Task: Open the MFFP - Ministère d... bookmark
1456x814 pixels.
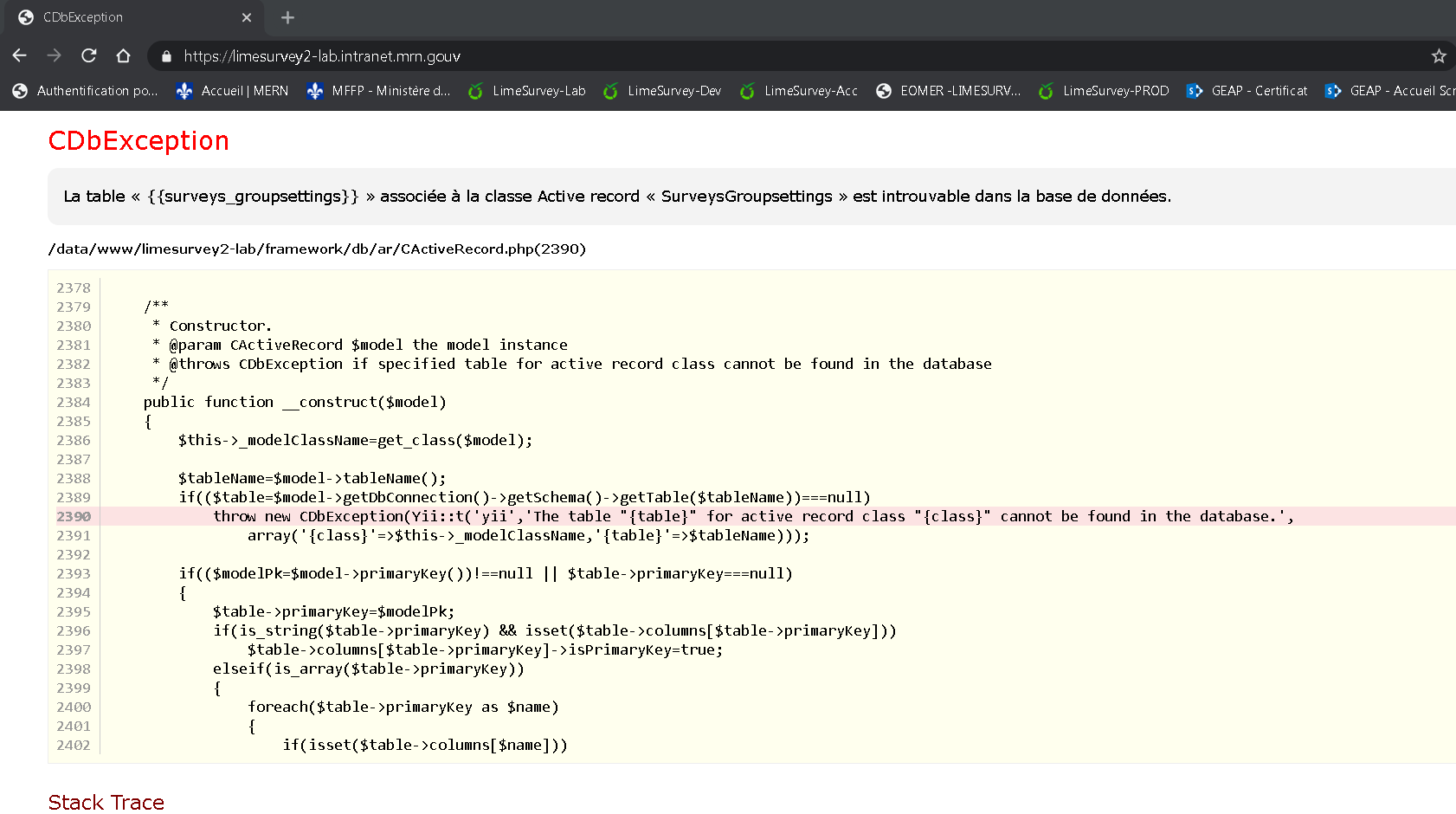Action: [379, 91]
